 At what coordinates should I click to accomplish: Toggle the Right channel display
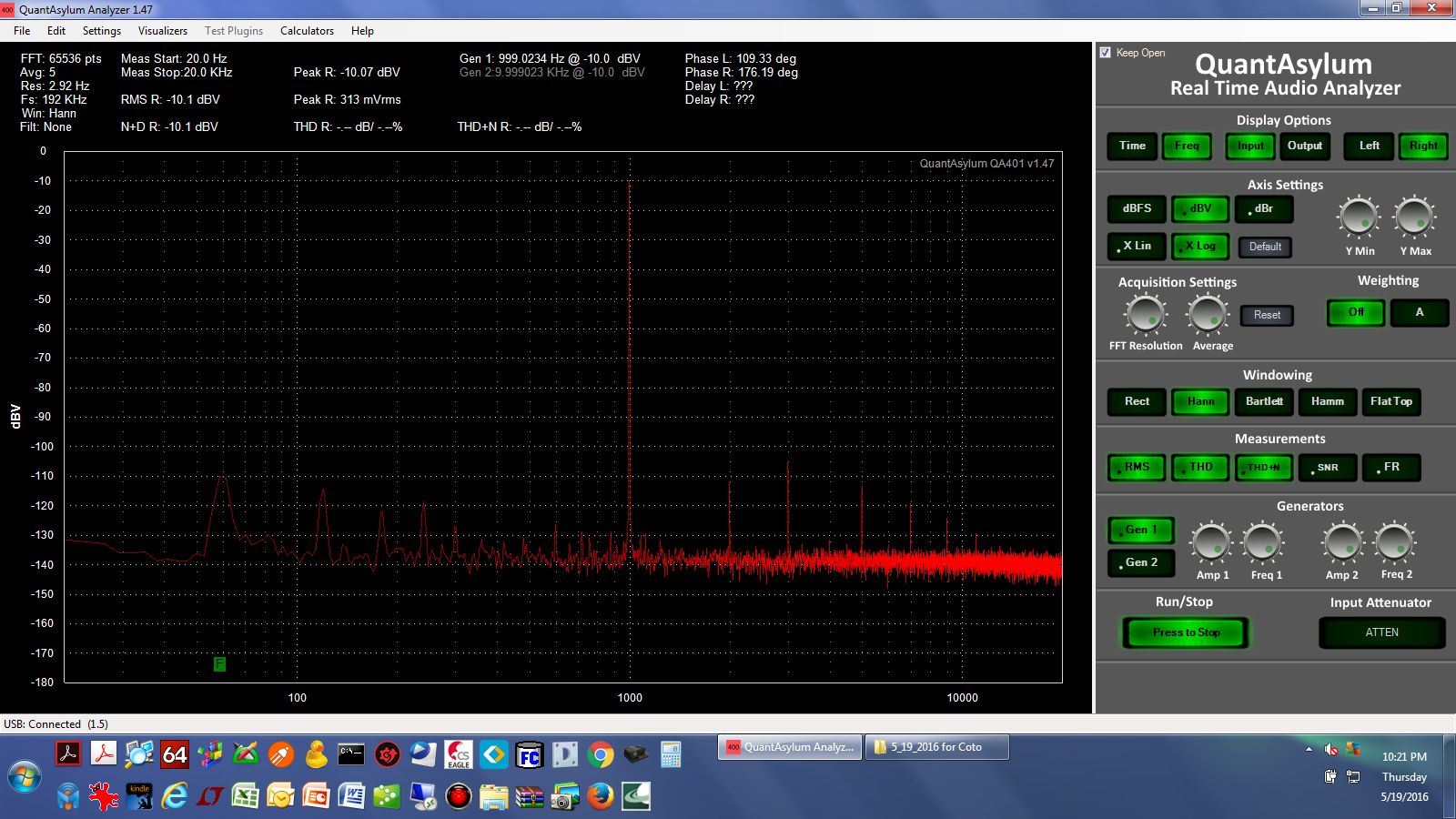1423,146
